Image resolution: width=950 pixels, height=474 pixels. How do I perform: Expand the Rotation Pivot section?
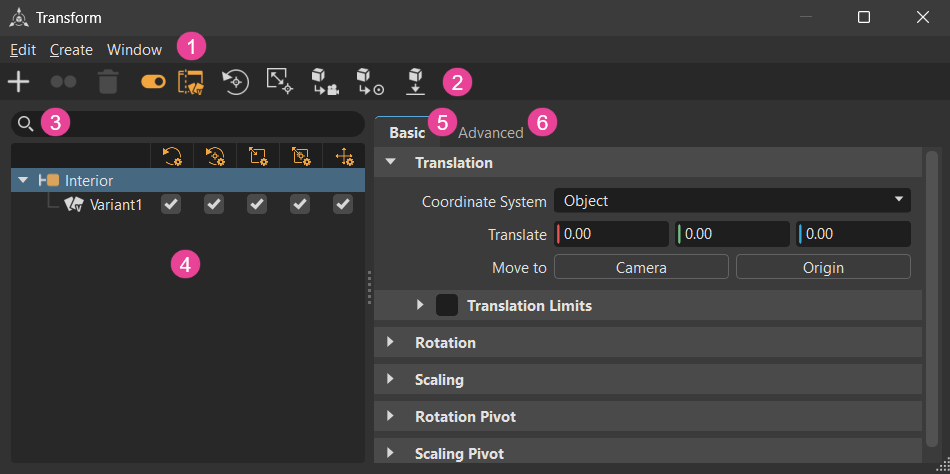391,416
